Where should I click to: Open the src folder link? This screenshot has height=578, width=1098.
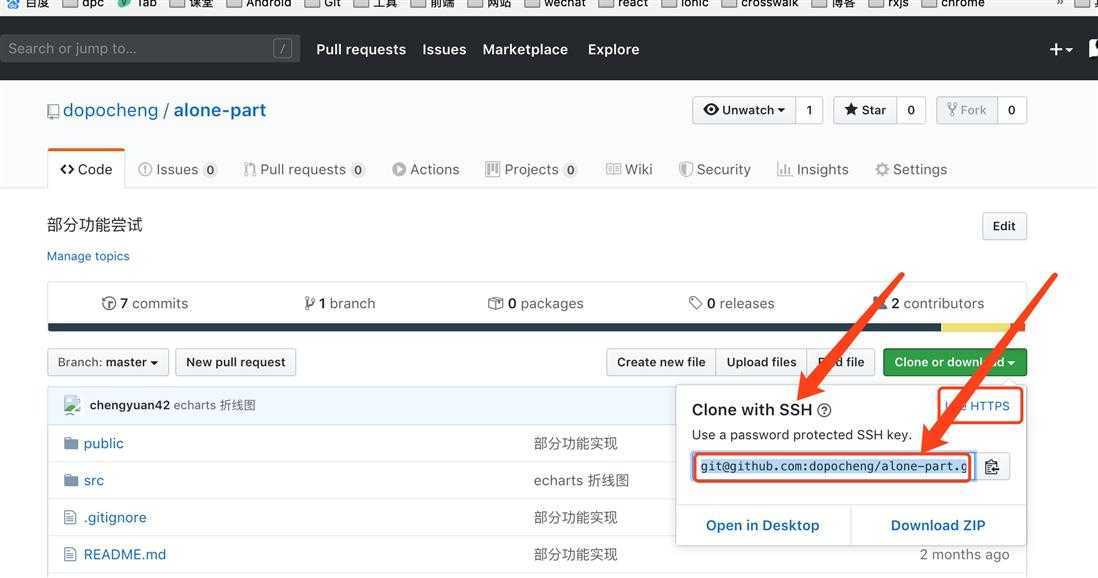pyautogui.click(x=94, y=481)
